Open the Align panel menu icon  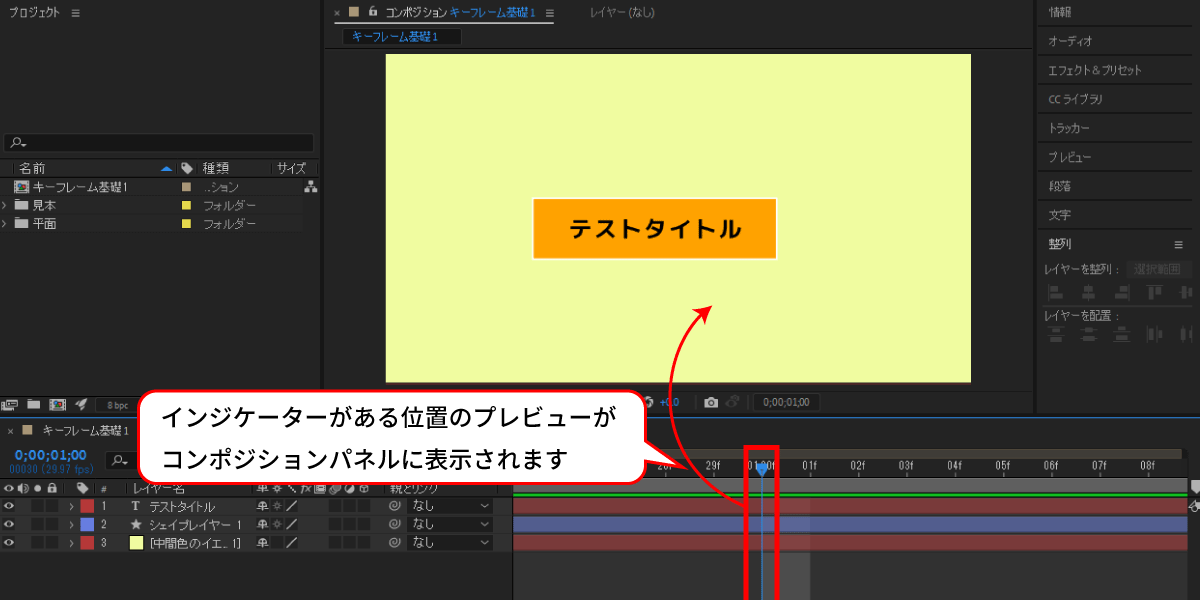click(1178, 244)
